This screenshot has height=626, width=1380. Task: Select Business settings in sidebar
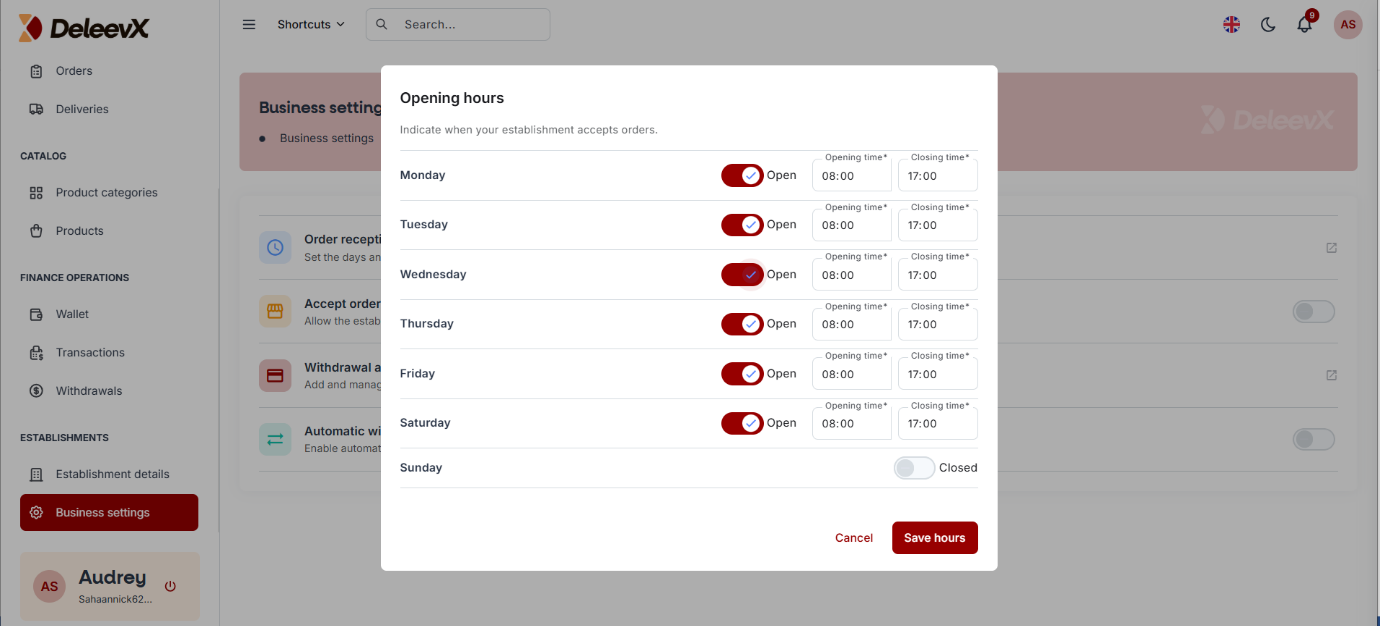click(x=109, y=512)
